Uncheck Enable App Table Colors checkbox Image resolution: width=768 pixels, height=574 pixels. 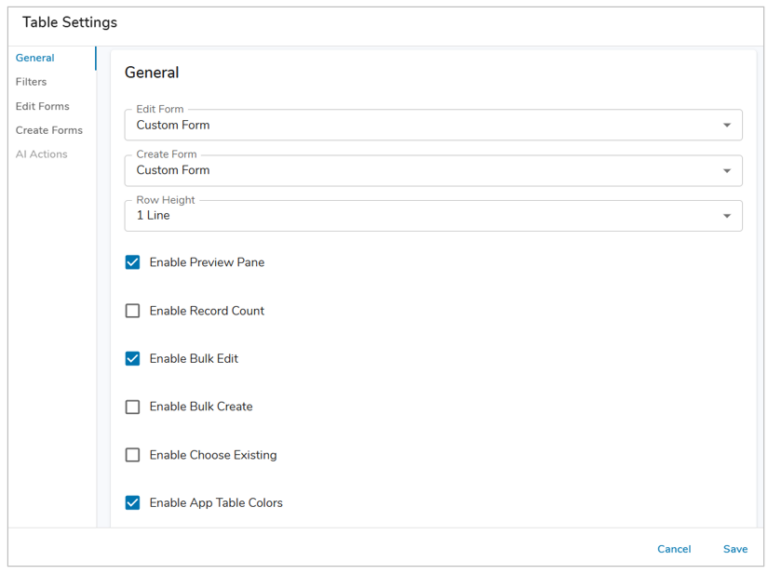(x=132, y=502)
